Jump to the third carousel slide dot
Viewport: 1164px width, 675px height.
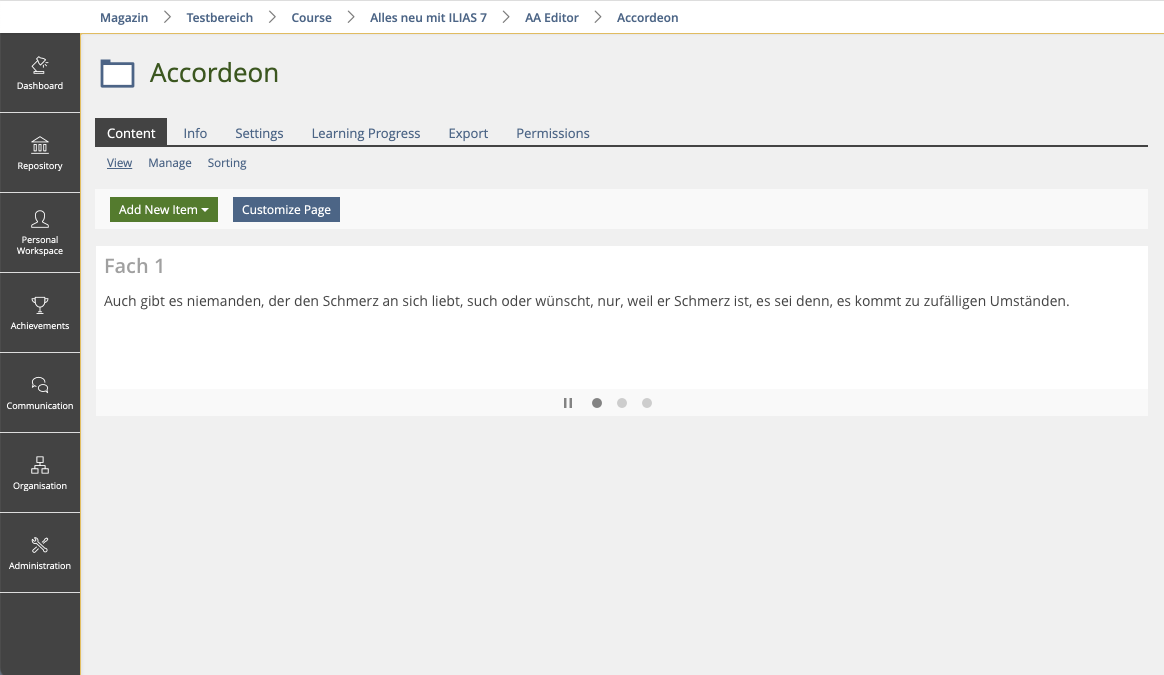click(647, 403)
